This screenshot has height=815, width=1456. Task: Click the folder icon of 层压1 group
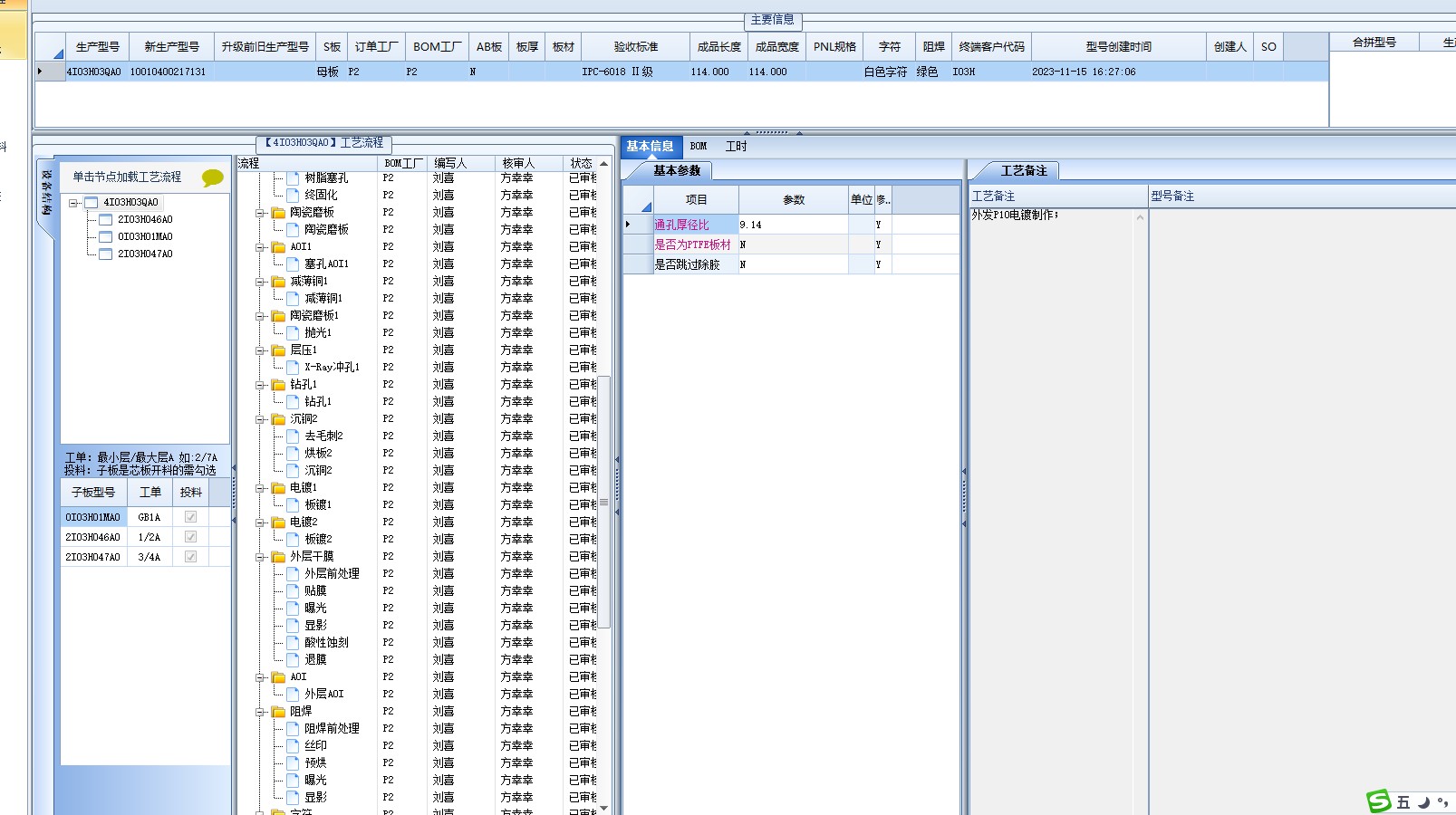tap(279, 350)
